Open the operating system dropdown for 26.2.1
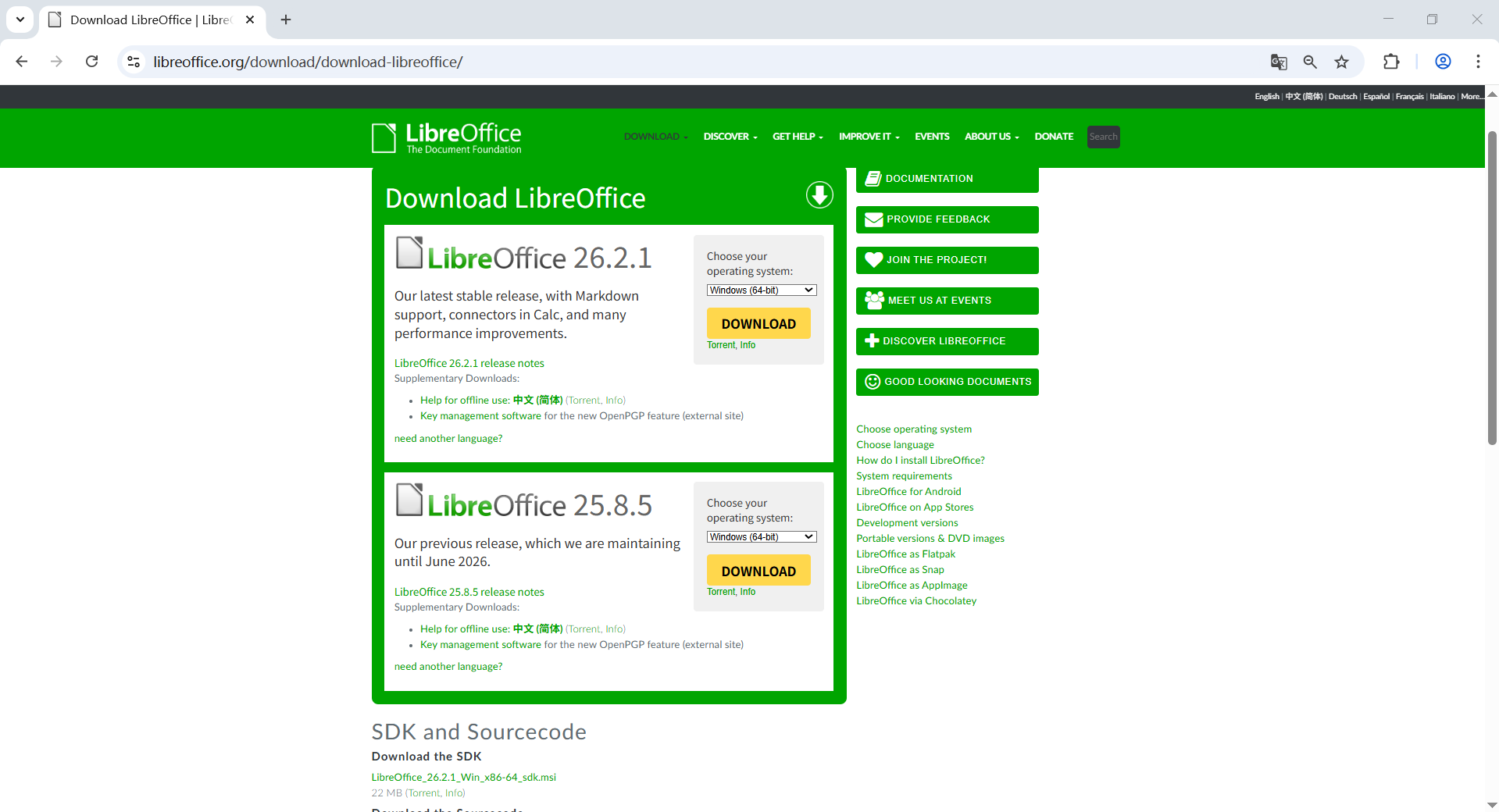 pos(762,290)
